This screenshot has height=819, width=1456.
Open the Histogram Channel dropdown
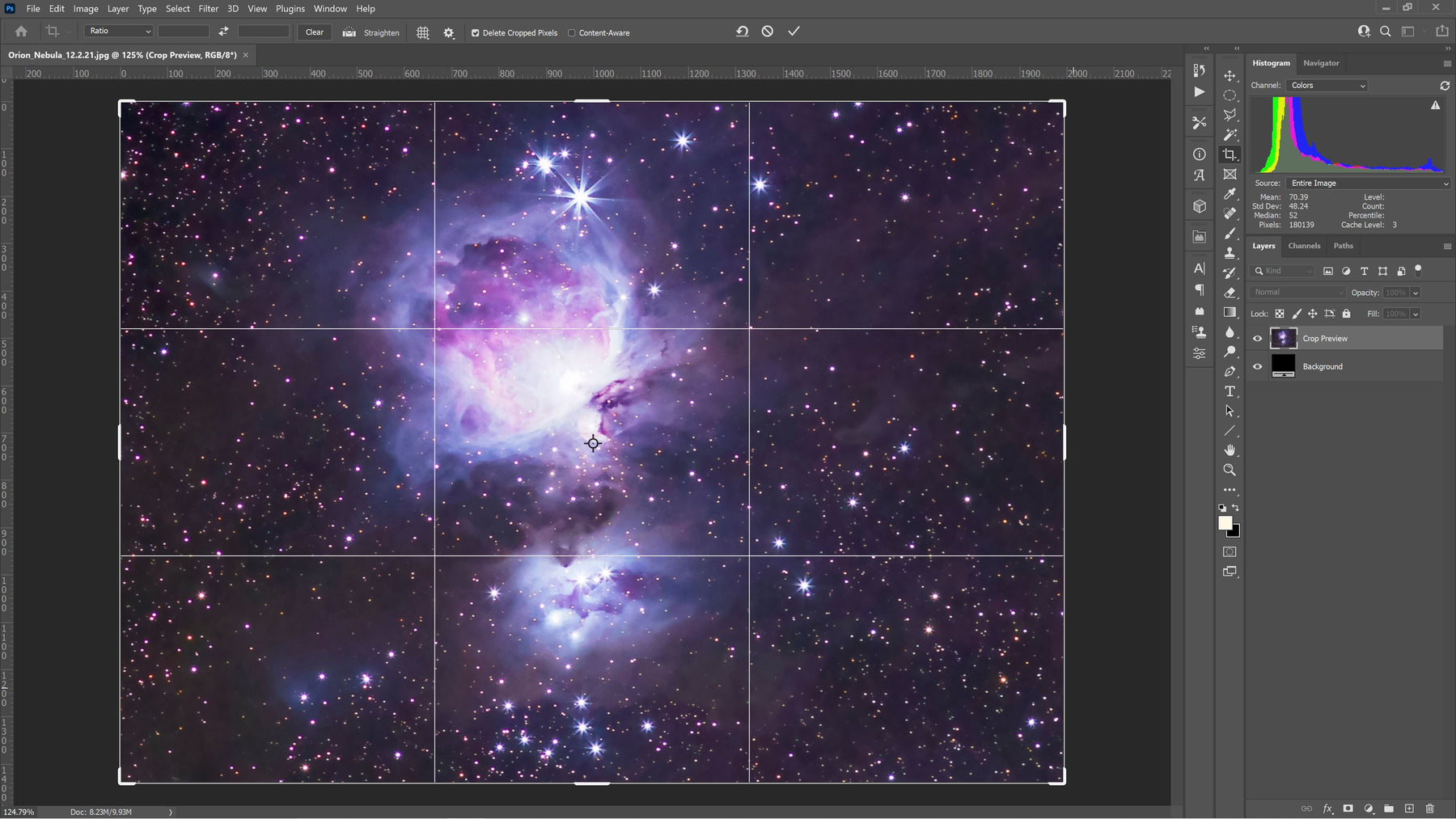[1327, 86]
